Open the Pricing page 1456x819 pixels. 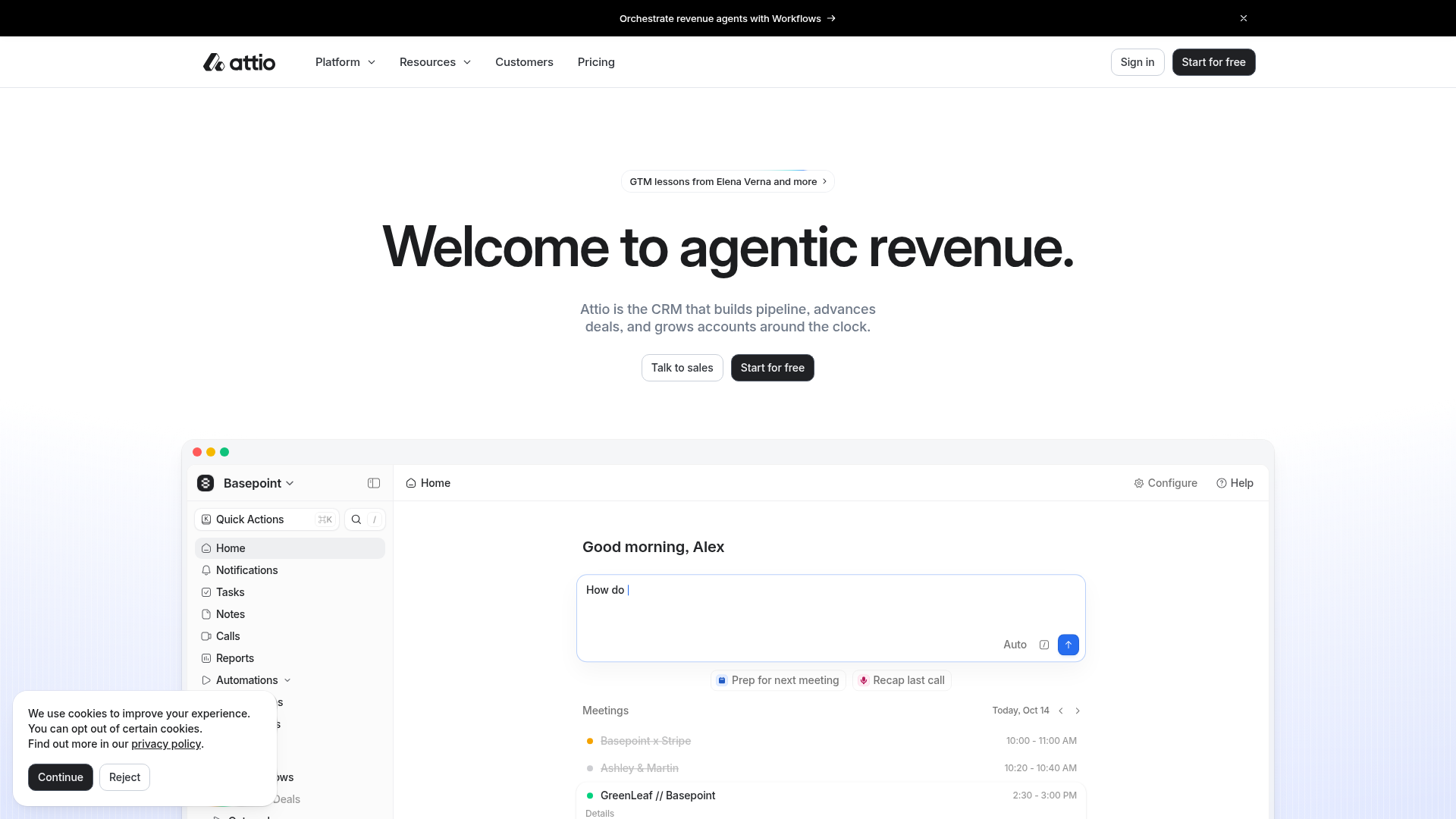(596, 62)
